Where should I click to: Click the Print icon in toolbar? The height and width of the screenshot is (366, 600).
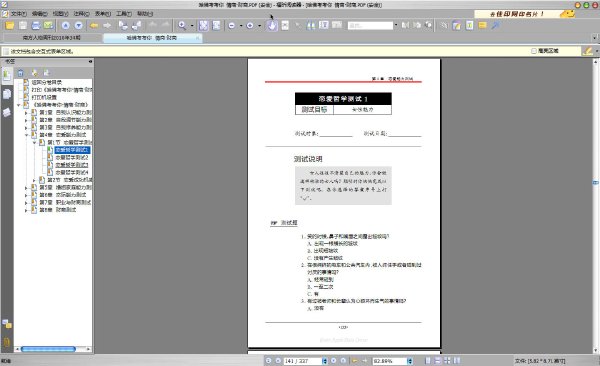(x=36, y=26)
